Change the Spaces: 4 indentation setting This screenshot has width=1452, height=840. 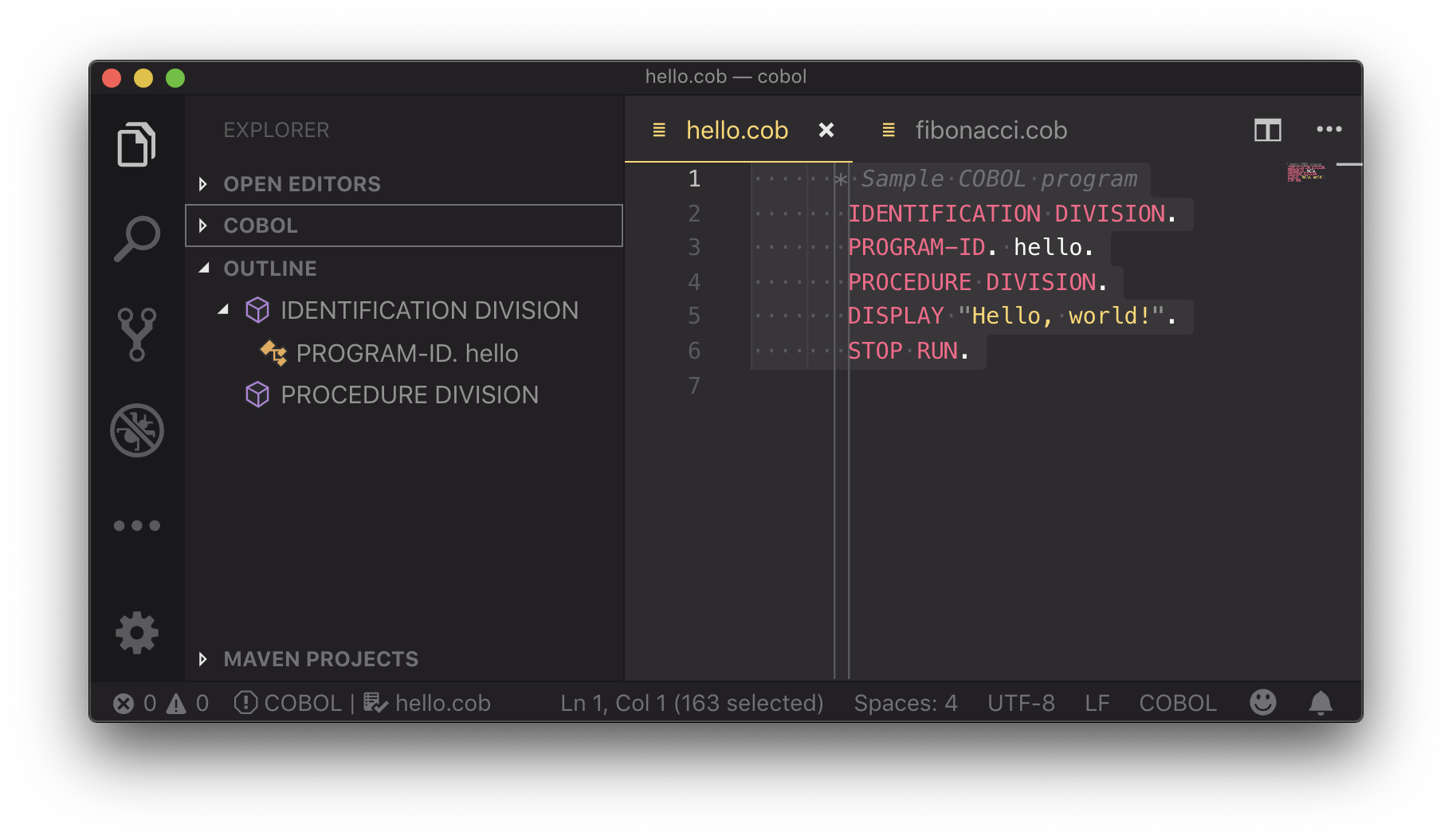(x=905, y=703)
